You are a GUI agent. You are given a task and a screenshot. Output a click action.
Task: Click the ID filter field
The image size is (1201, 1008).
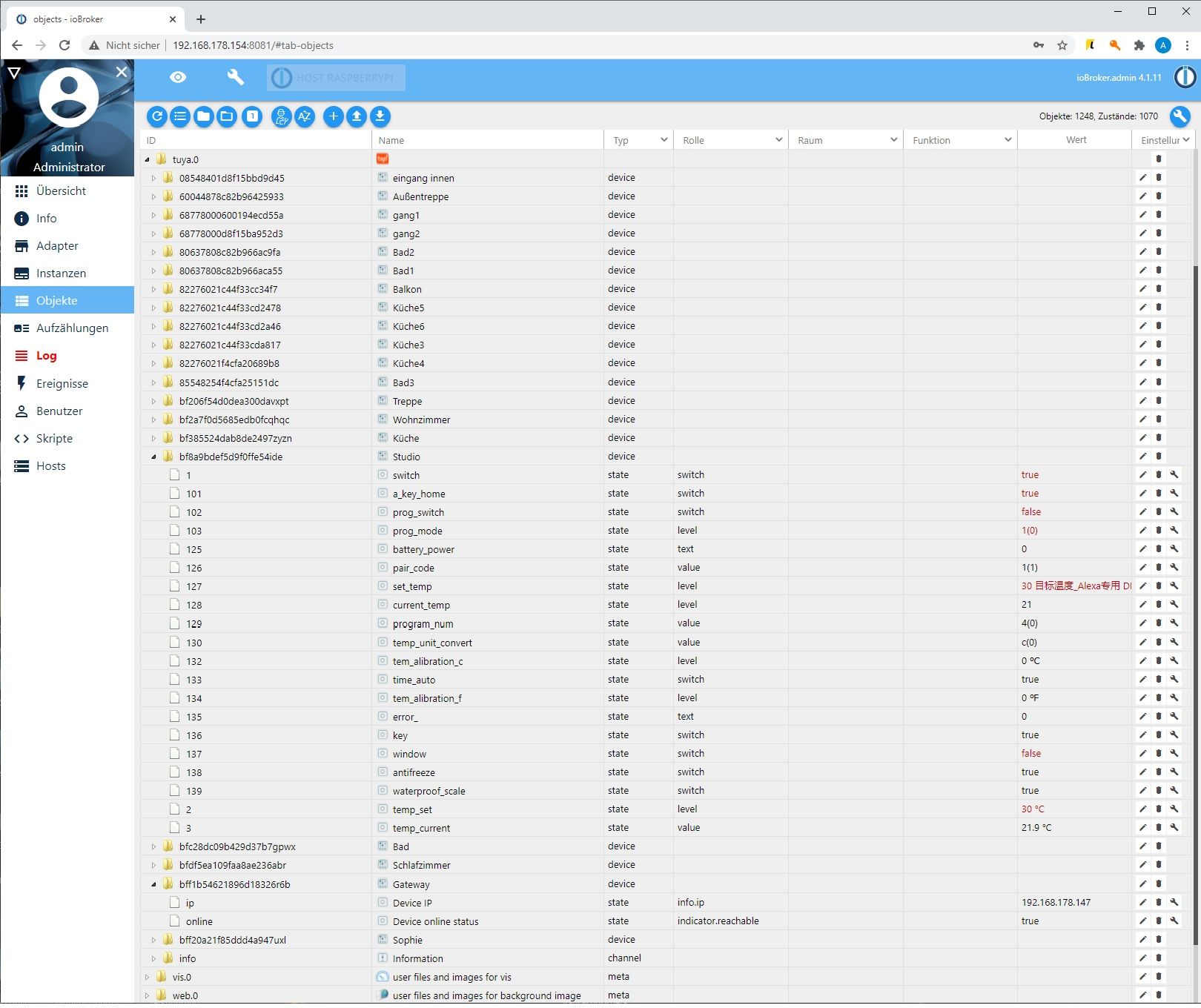(256, 140)
